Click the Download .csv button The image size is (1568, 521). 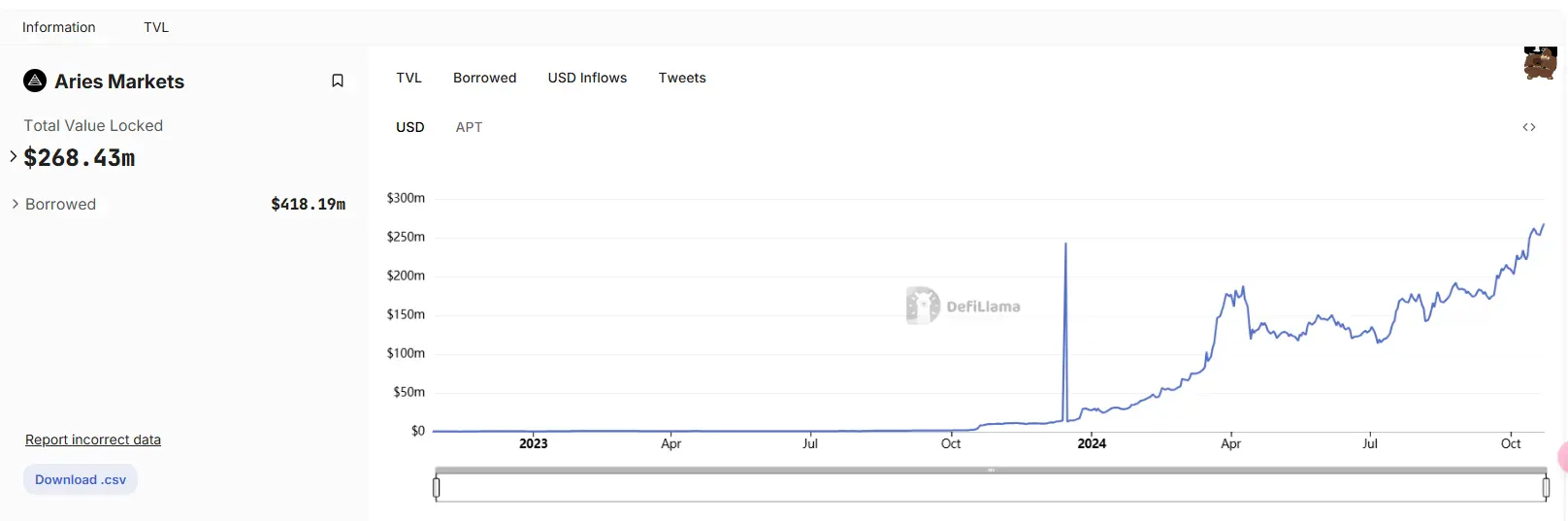[81, 479]
